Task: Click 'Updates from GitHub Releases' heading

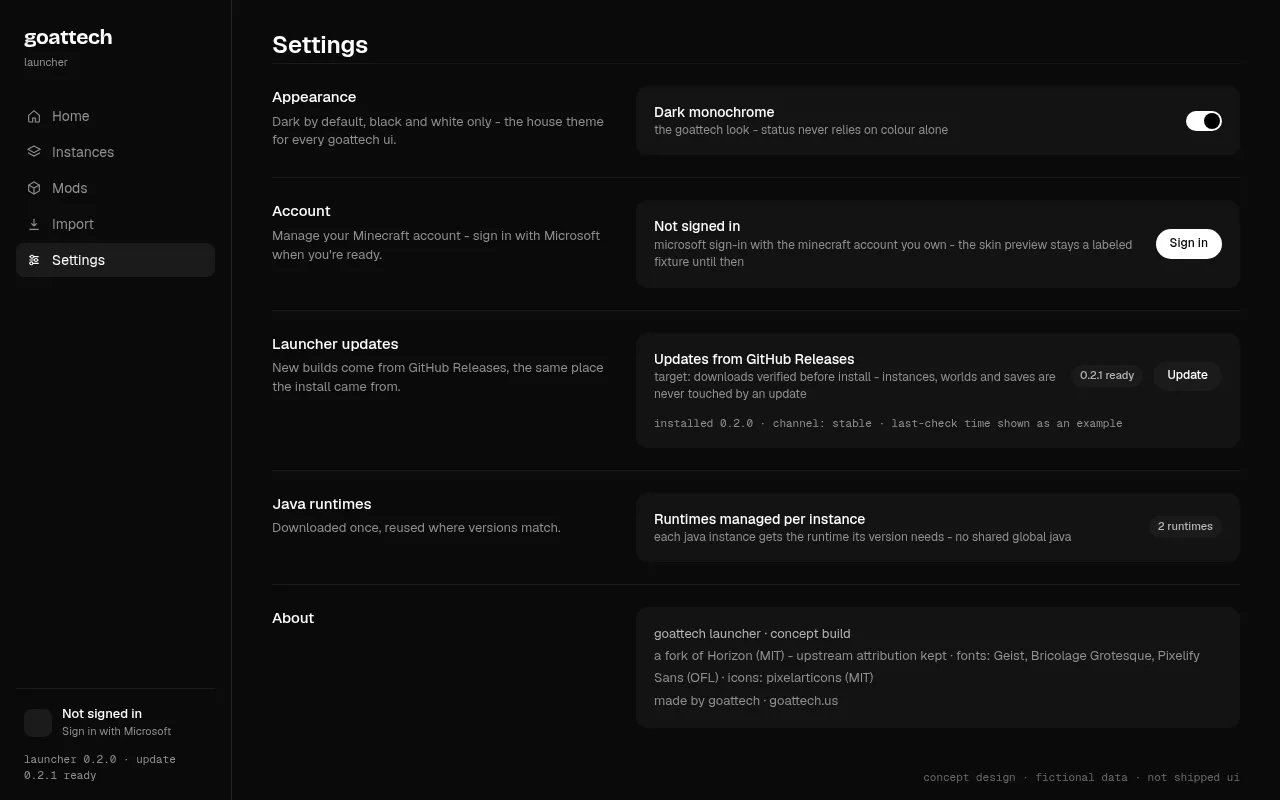Action: [x=754, y=359]
